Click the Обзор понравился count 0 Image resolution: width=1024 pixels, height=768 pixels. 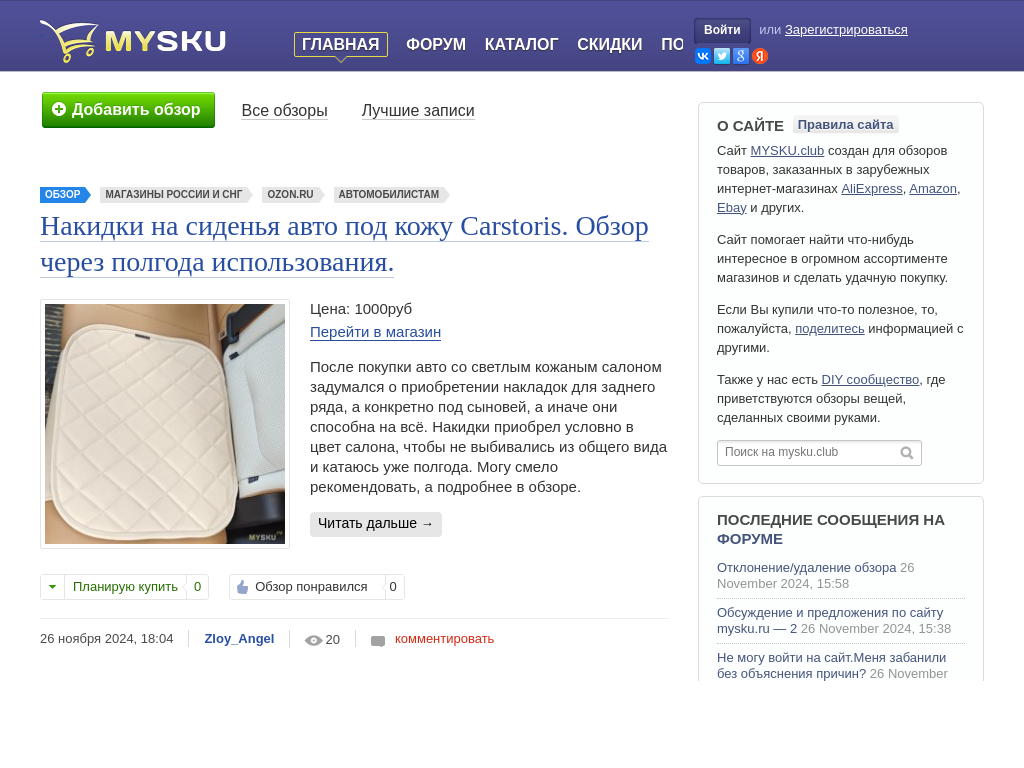393,586
